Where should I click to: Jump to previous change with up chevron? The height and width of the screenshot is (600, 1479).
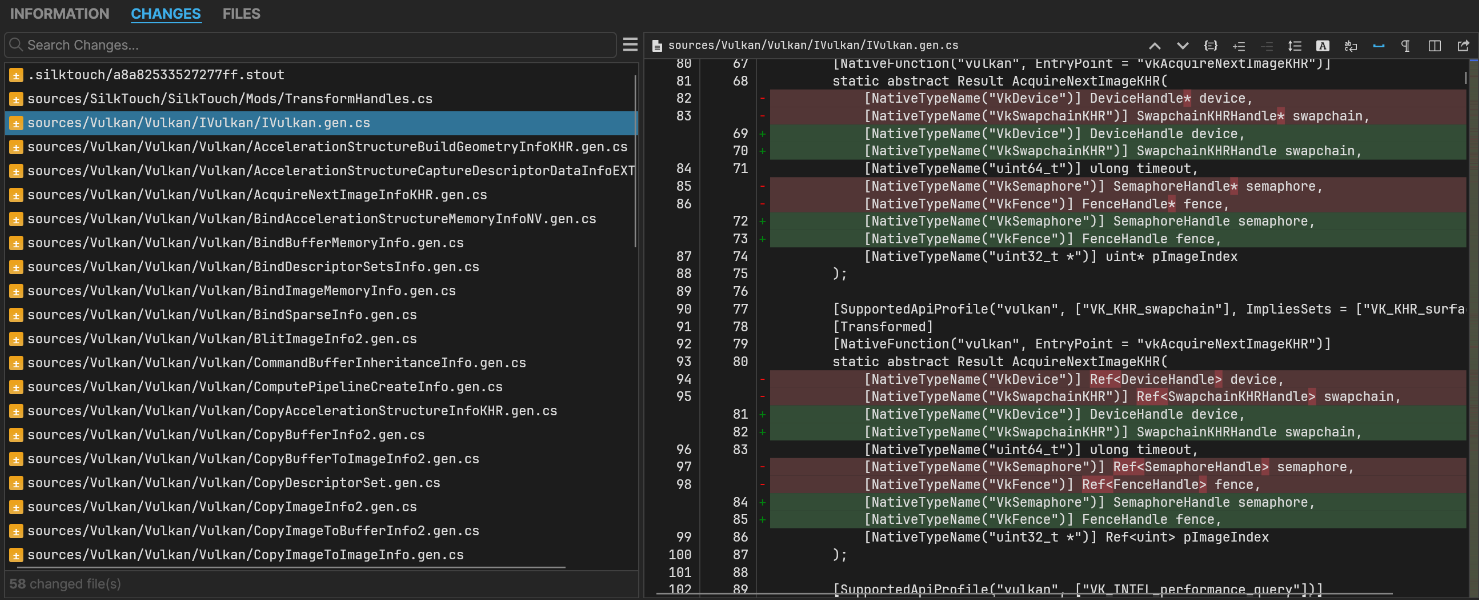1155,46
